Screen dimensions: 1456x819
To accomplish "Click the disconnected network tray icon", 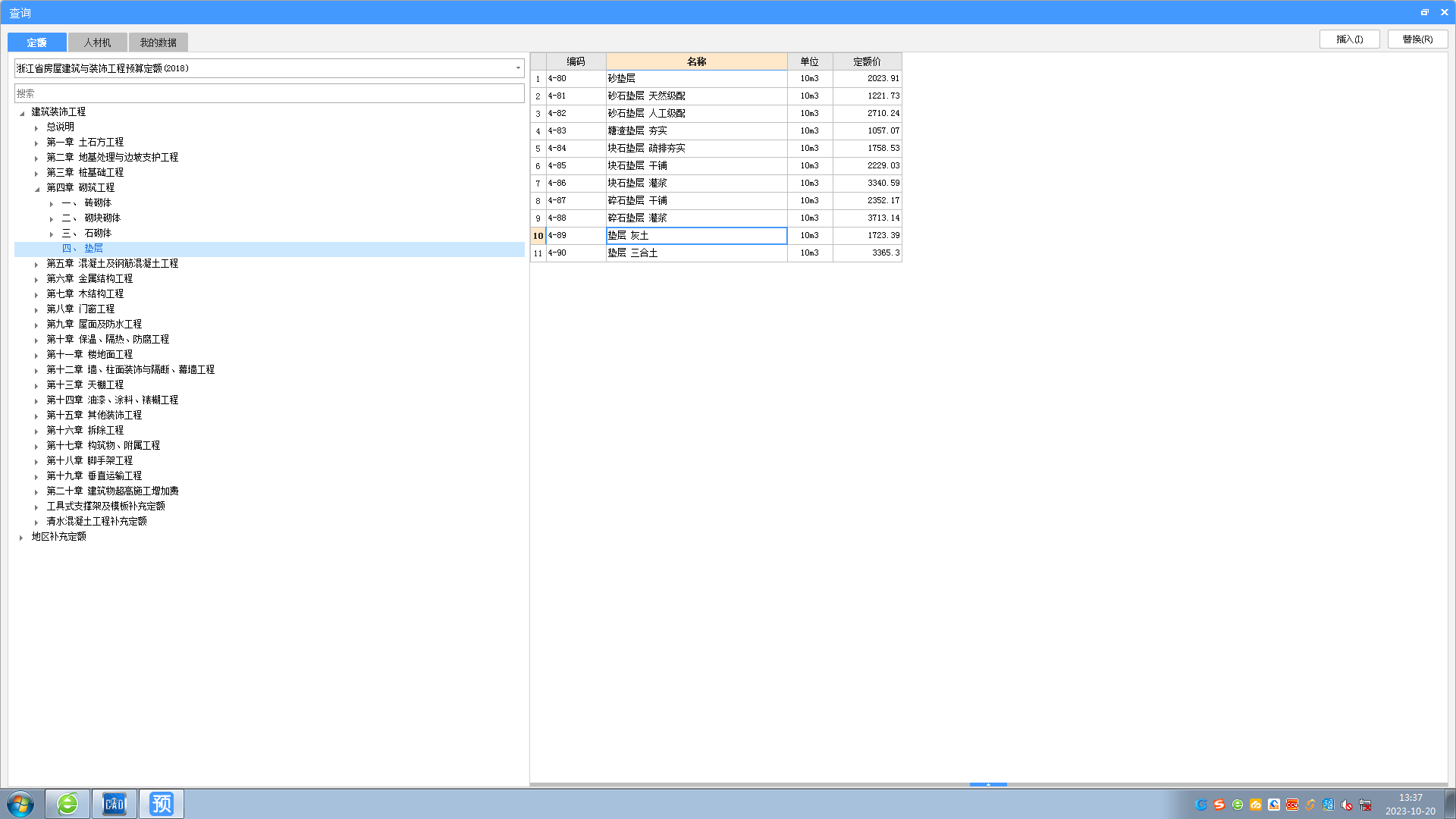I will 1365,805.
